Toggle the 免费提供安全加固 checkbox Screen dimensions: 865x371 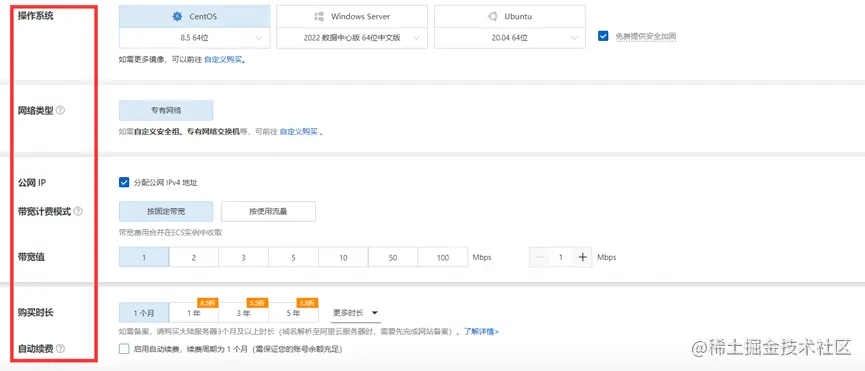coord(603,36)
